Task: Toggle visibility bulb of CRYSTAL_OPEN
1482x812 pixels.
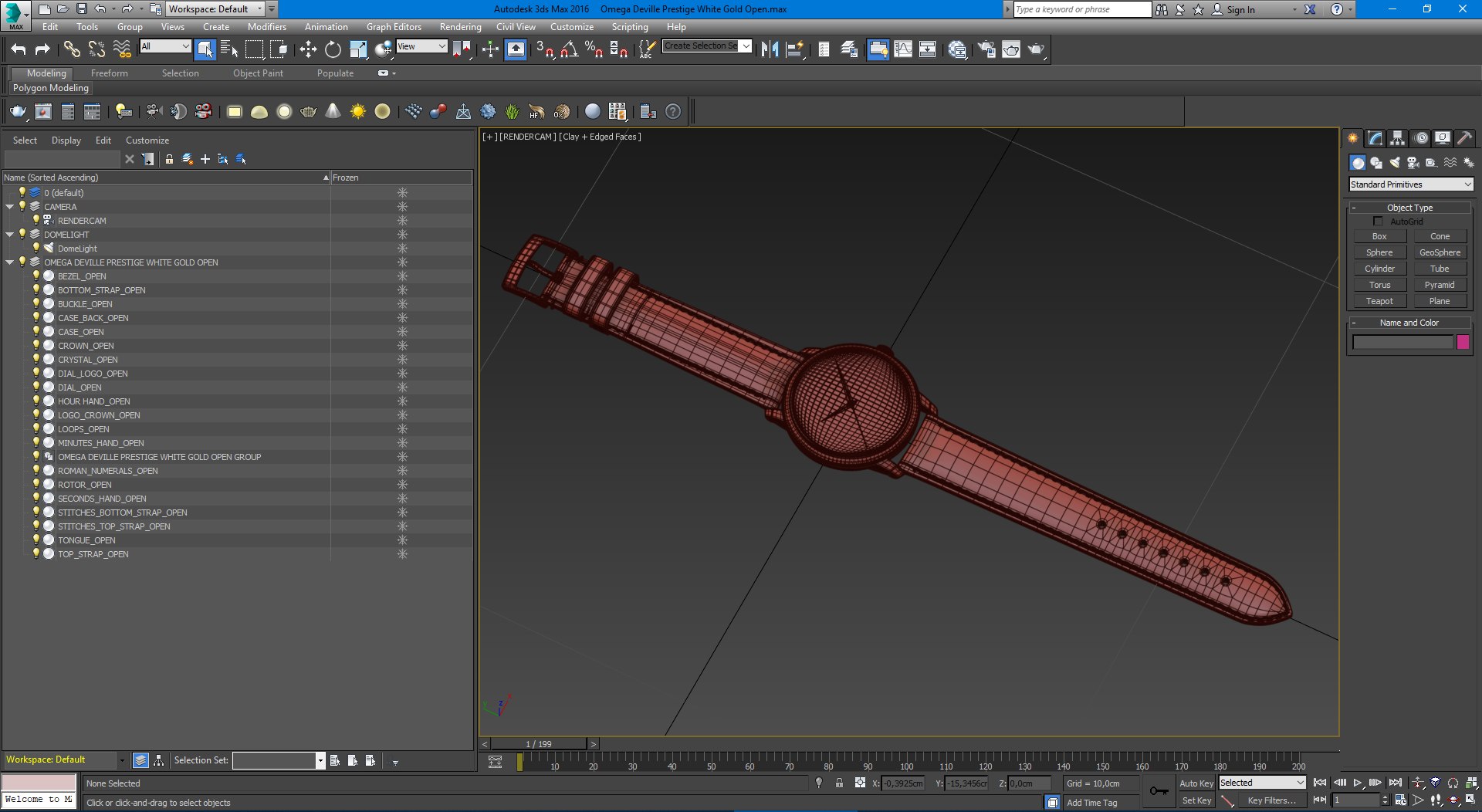Action: tap(36, 359)
